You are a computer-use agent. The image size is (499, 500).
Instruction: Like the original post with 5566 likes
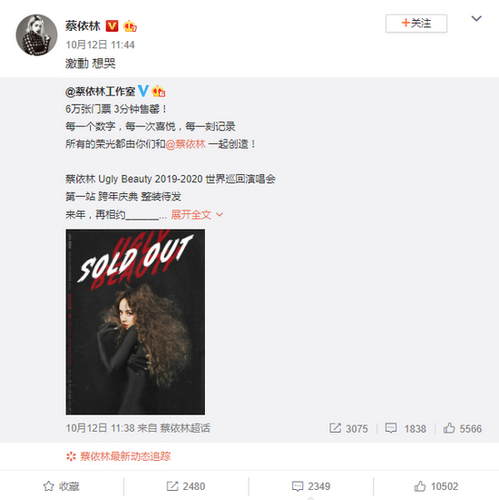click(462, 428)
